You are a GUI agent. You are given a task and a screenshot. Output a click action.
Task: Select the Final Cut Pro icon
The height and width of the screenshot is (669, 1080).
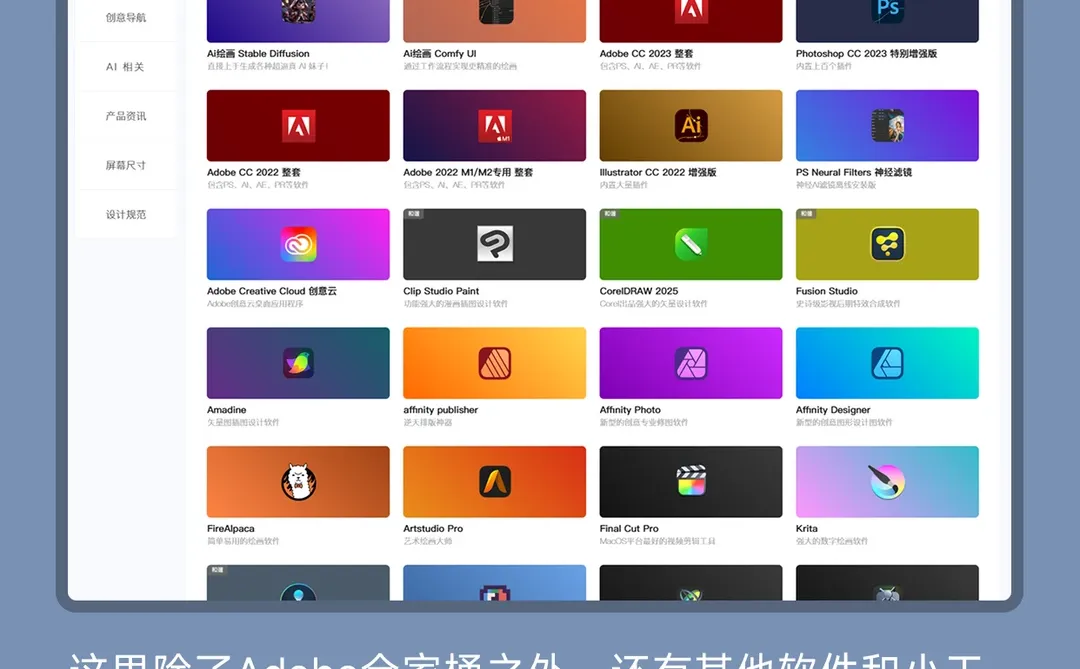pyautogui.click(x=690, y=481)
